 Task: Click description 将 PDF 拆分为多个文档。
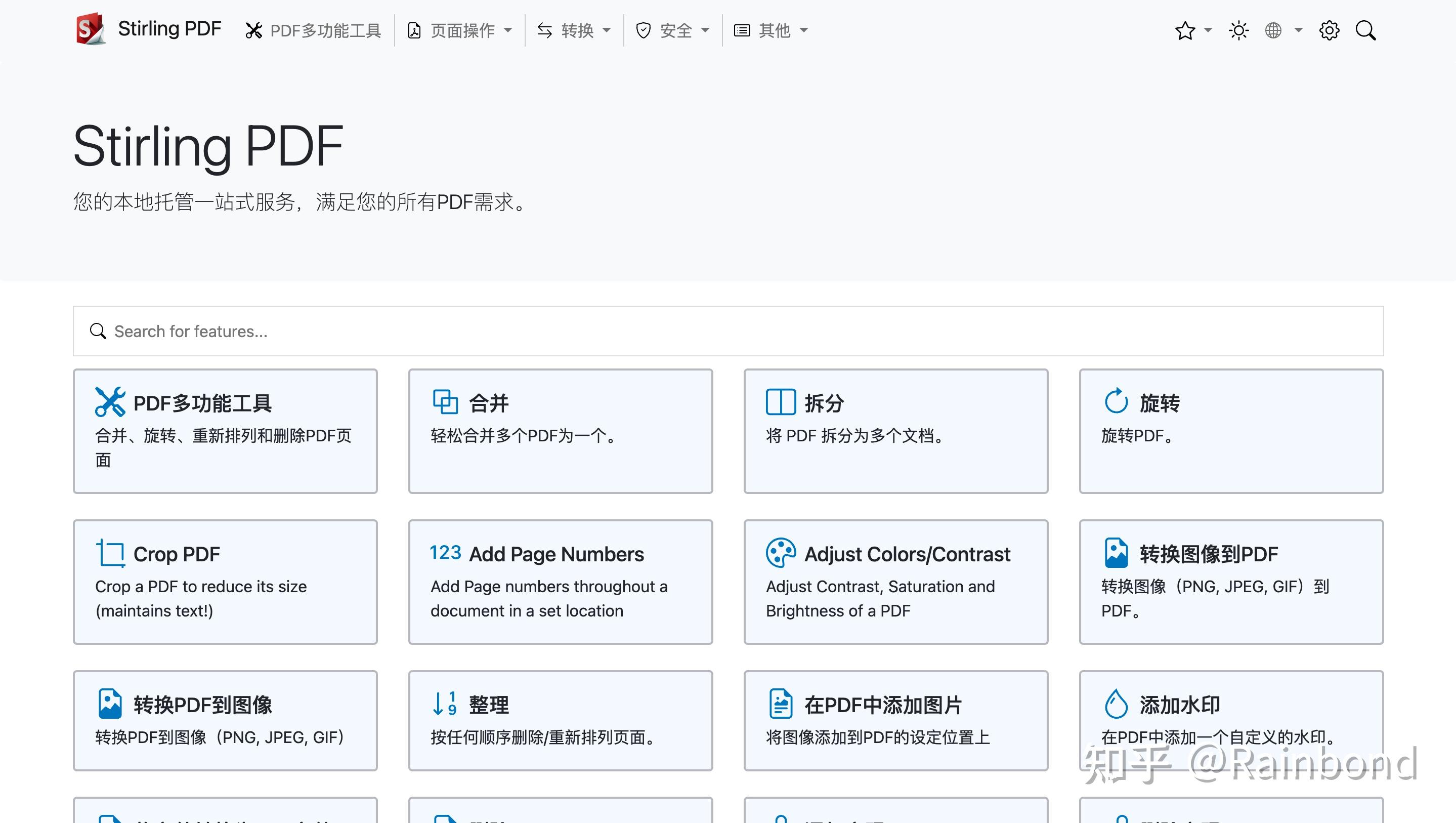tap(857, 436)
